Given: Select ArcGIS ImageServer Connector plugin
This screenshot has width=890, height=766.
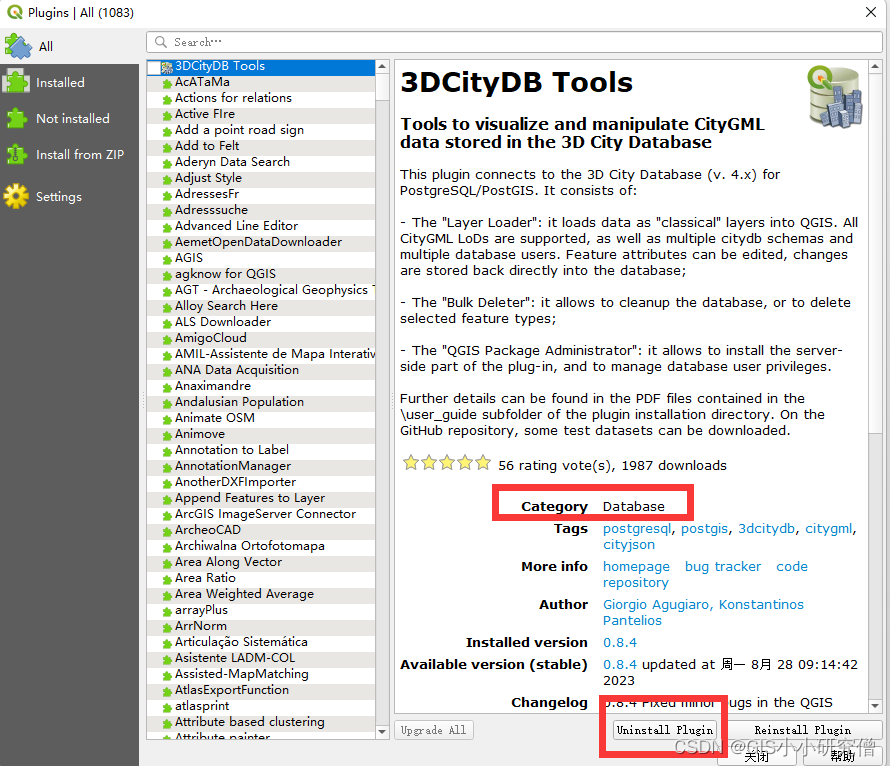Looking at the screenshot, I should pos(261,514).
